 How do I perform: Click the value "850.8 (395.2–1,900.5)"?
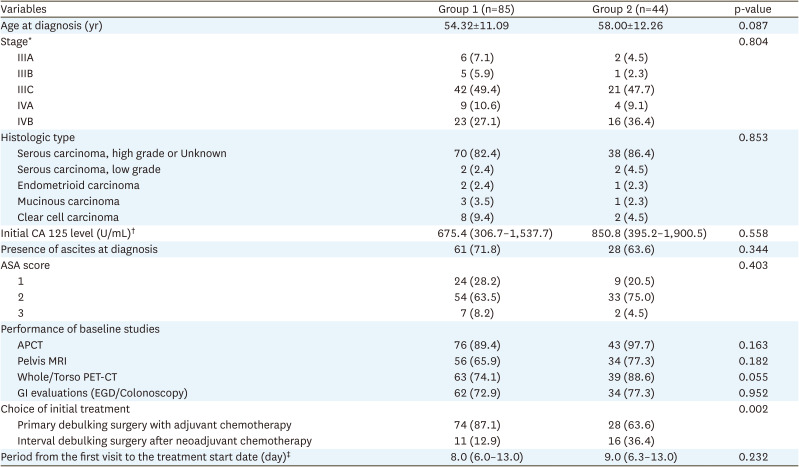pos(649,234)
